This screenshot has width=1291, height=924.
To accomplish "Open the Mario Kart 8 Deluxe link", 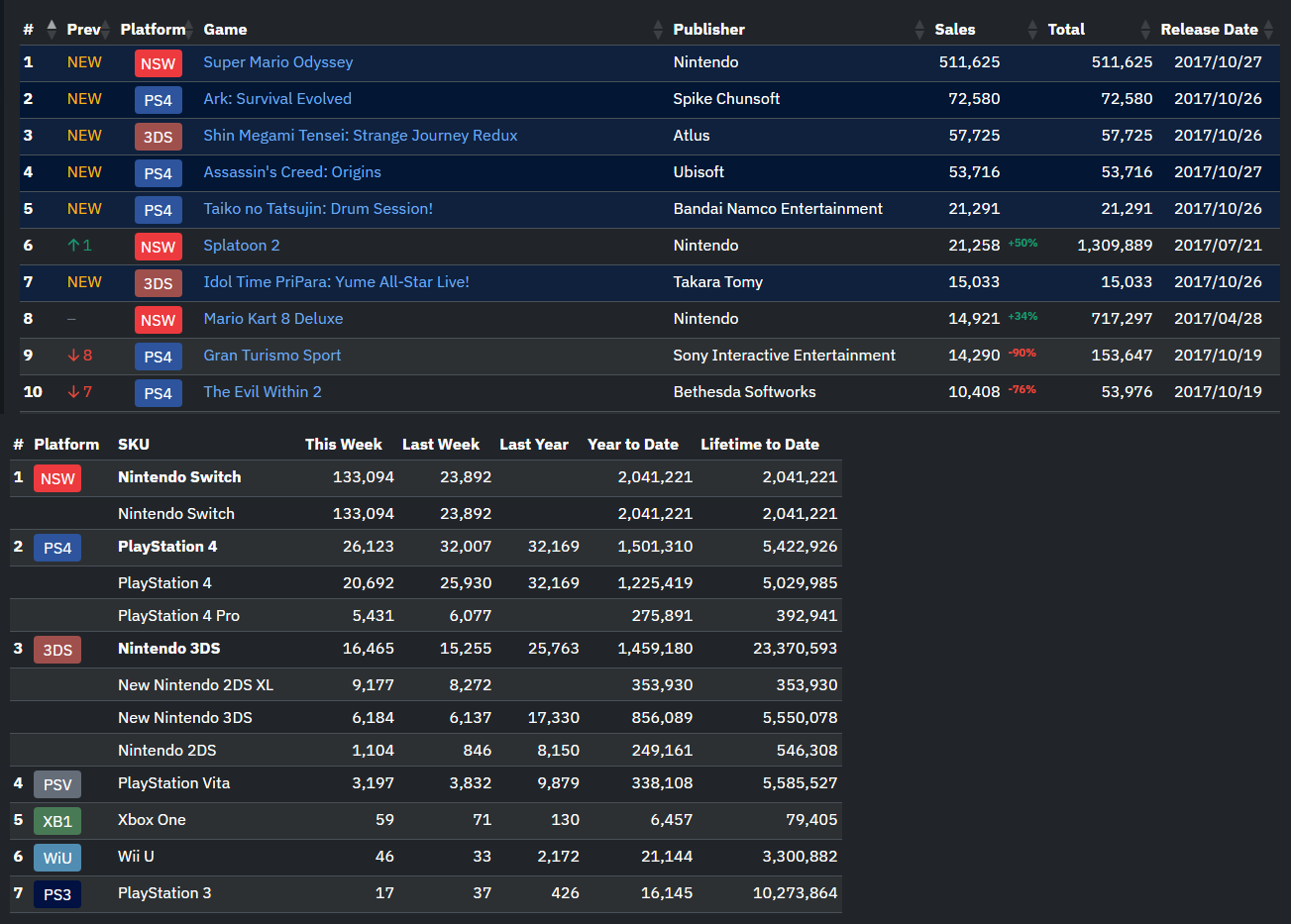I will click(273, 319).
